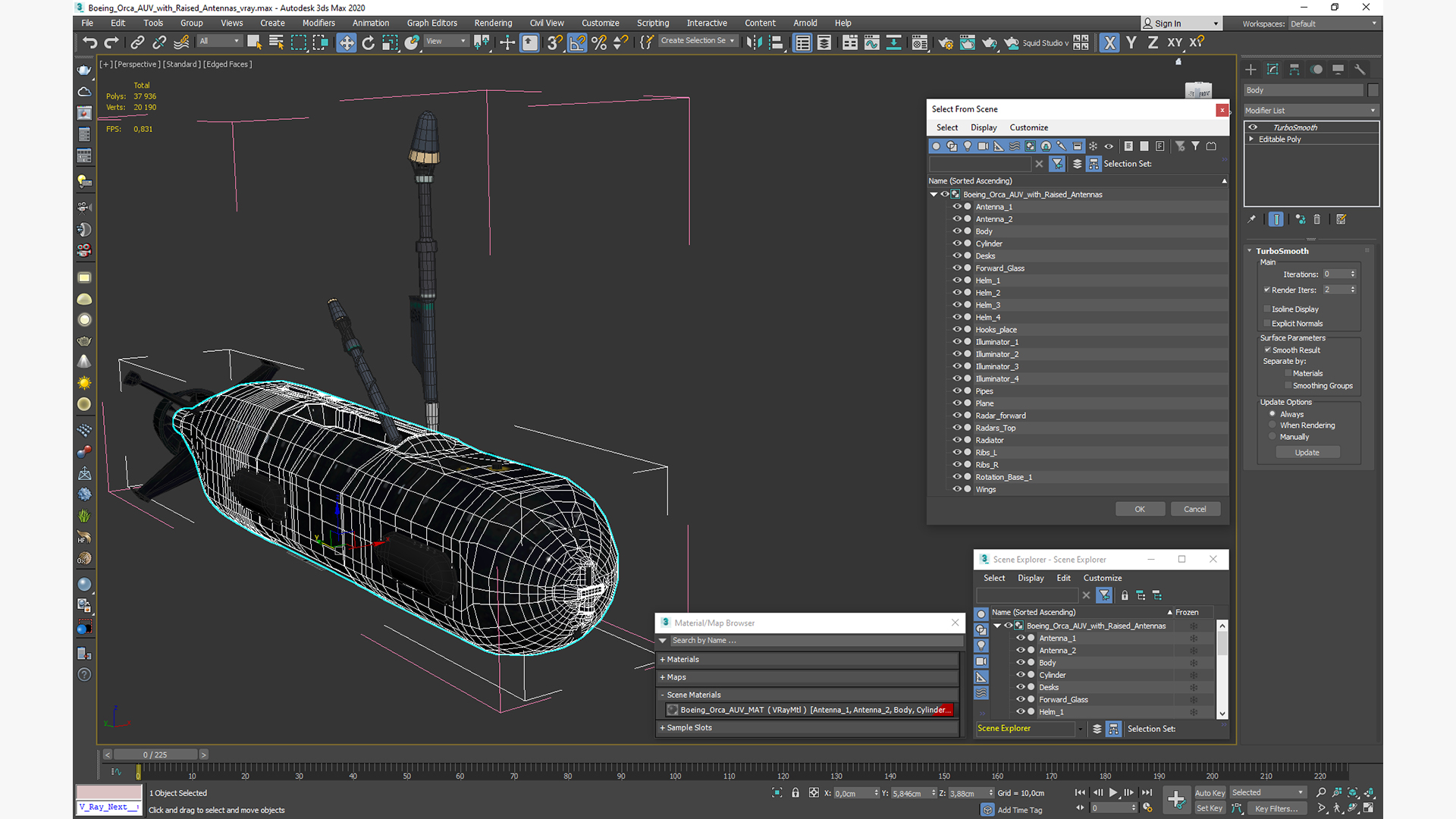The height and width of the screenshot is (819, 1456).
Task: Open Display menu in Select From Scene
Action: tap(984, 127)
